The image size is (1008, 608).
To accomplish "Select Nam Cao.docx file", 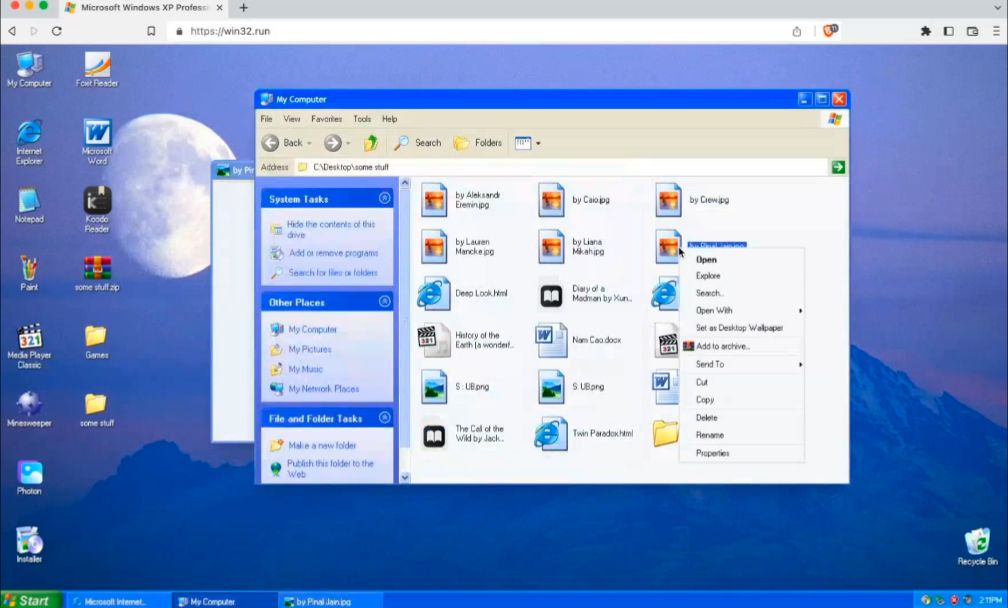I will [x=579, y=340].
